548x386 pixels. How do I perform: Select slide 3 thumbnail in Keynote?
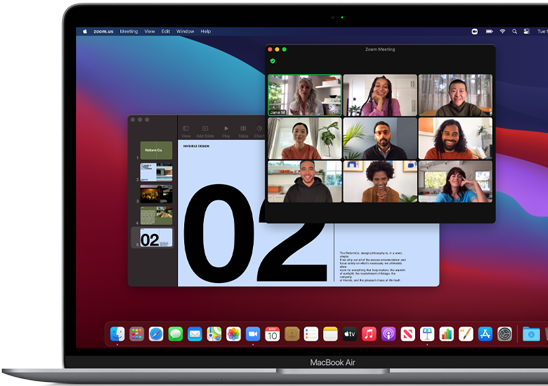(x=156, y=194)
